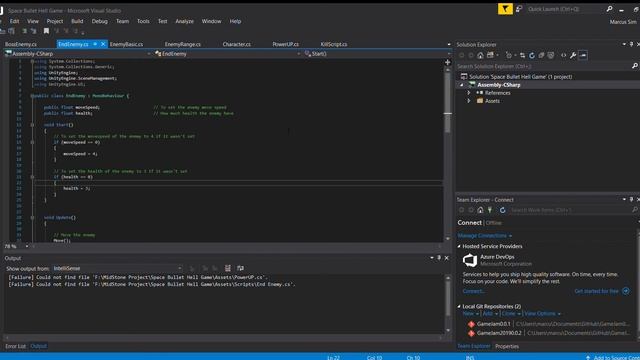Close the EndEnemy.cs tab
This screenshot has height=360, width=640.
103,44
